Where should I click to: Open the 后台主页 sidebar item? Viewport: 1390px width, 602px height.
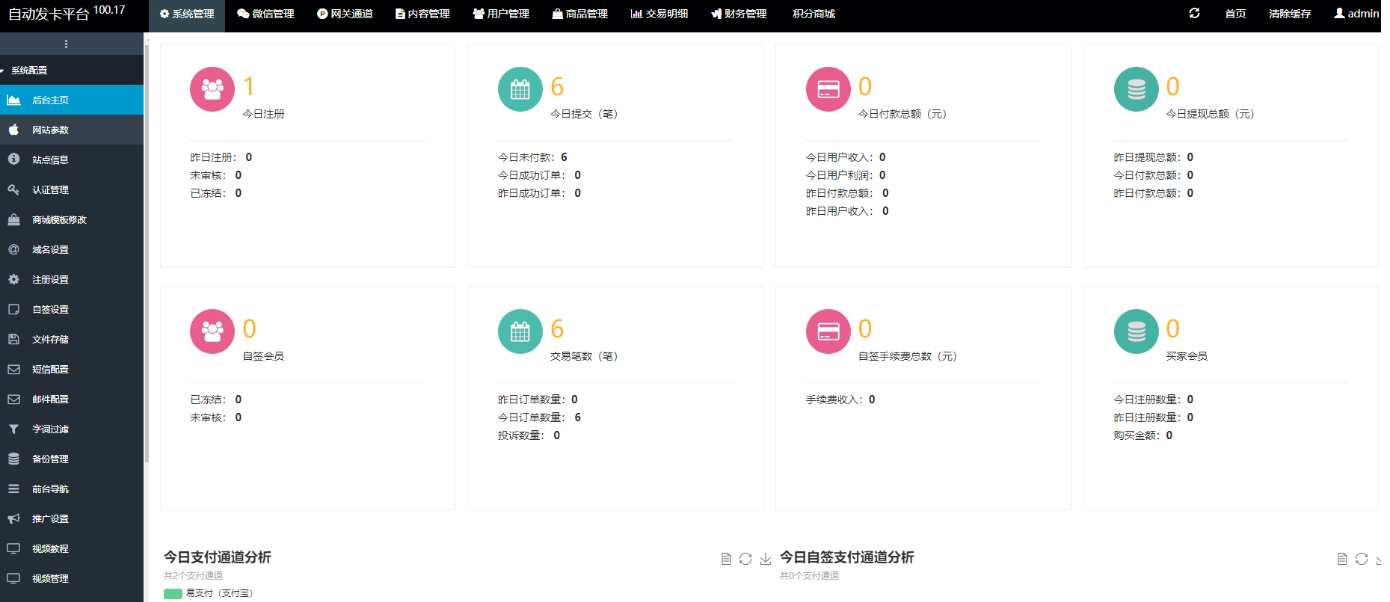point(71,100)
